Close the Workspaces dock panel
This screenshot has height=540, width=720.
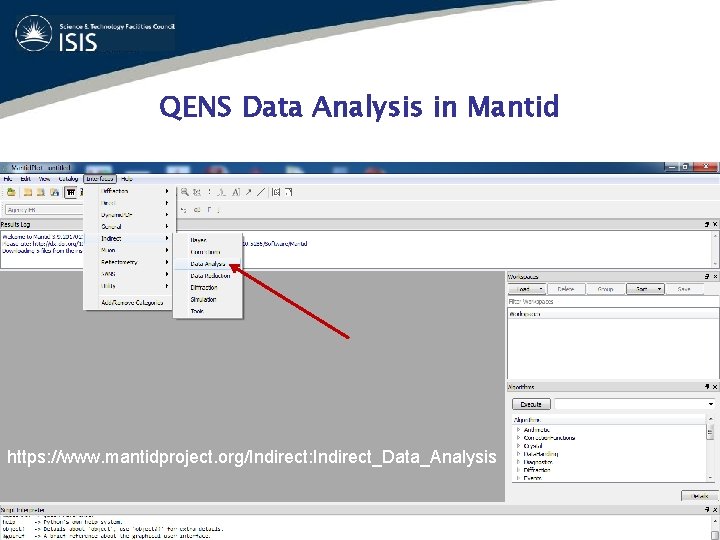[715, 276]
